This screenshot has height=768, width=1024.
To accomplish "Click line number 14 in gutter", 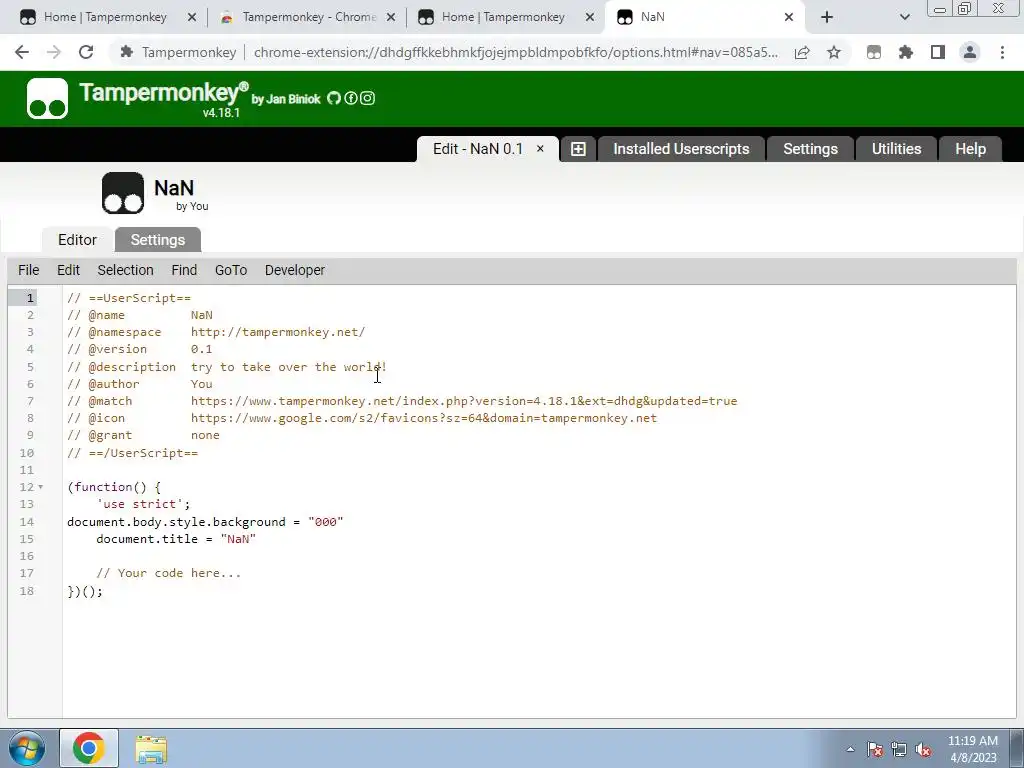I will click(x=27, y=522).
